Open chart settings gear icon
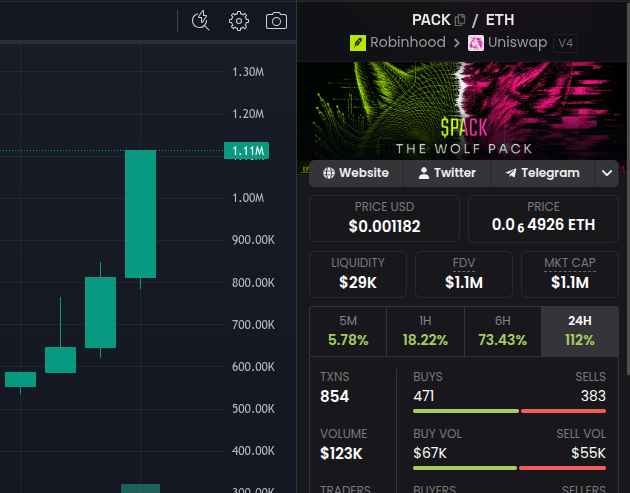The height and width of the screenshot is (493, 630). (239, 21)
